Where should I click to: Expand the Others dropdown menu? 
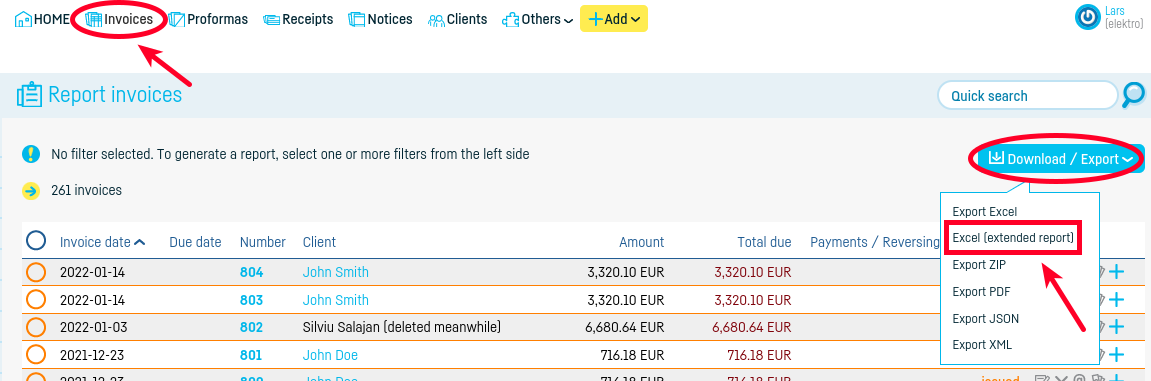click(x=537, y=19)
